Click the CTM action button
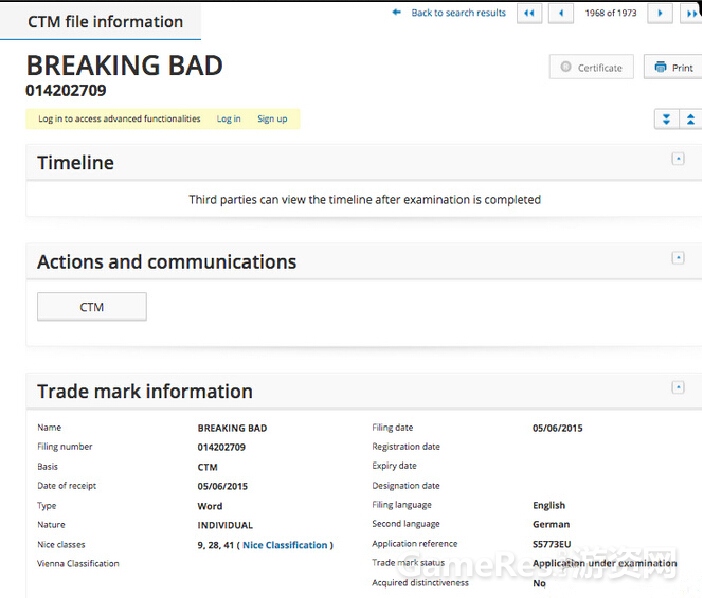This screenshot has height=598, width=702. (92, 307)
